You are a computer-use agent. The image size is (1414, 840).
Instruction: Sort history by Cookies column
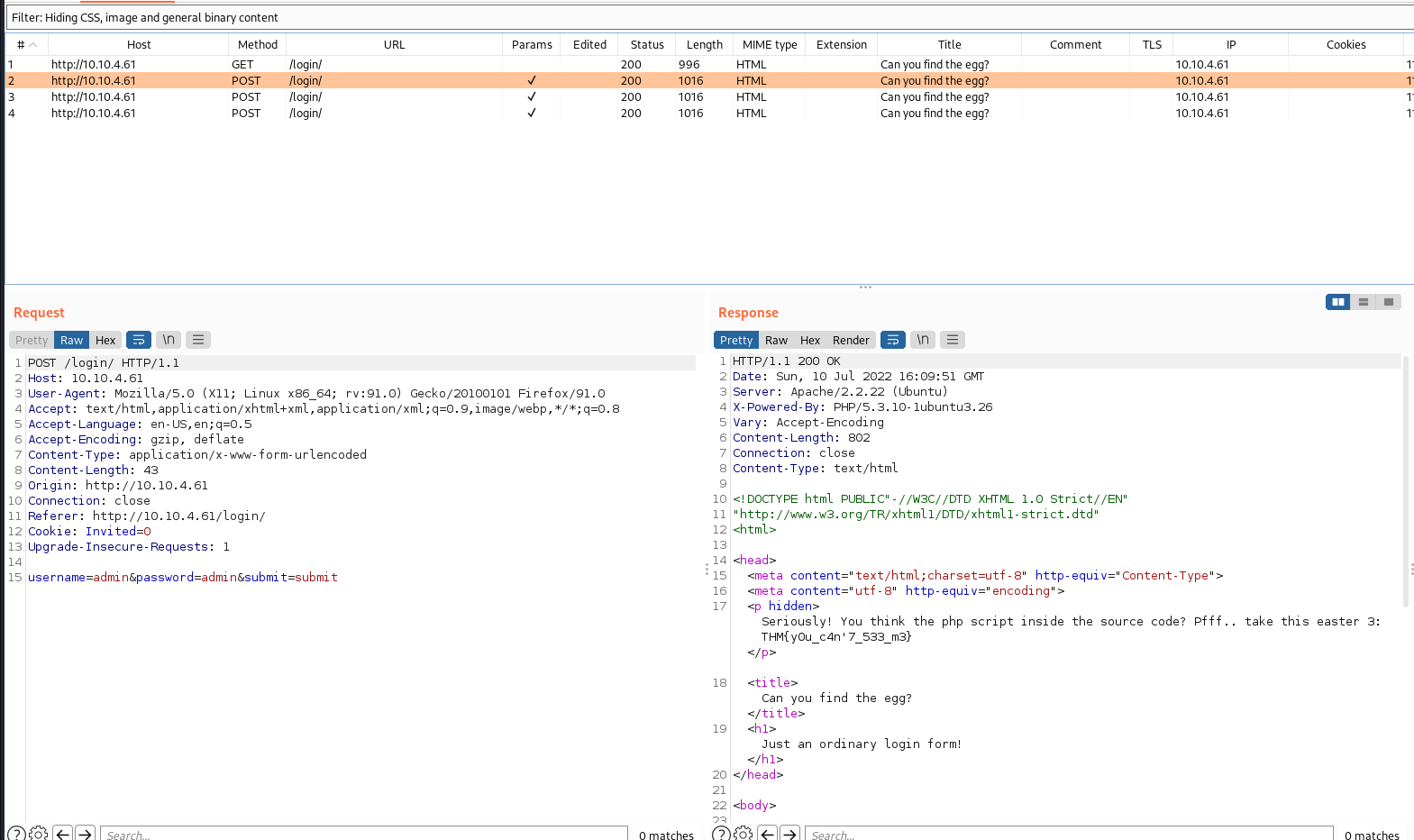pyautogui.click(x=1346, y=44)
